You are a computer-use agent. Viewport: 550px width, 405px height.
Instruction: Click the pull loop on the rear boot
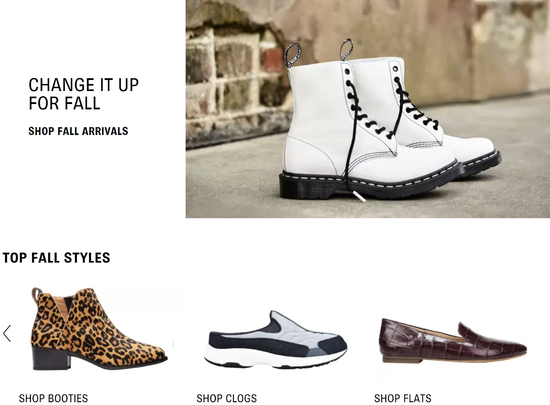click(x=346, y=49)
